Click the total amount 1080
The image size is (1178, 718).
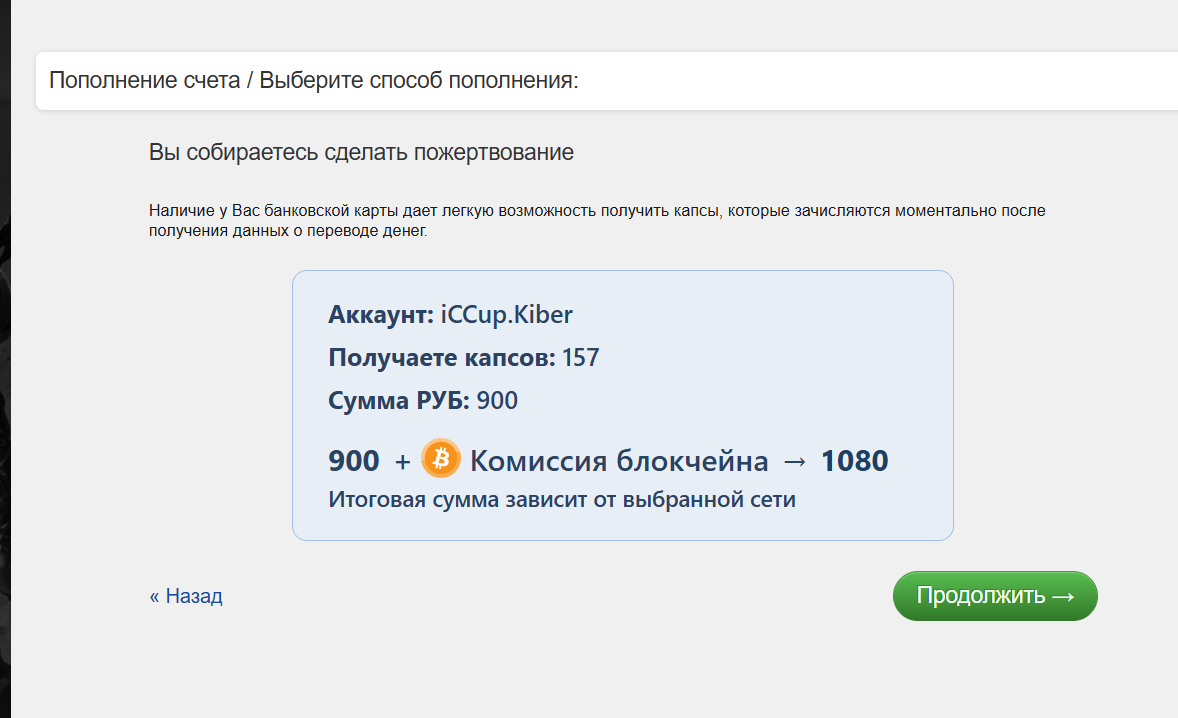(855, 460)
